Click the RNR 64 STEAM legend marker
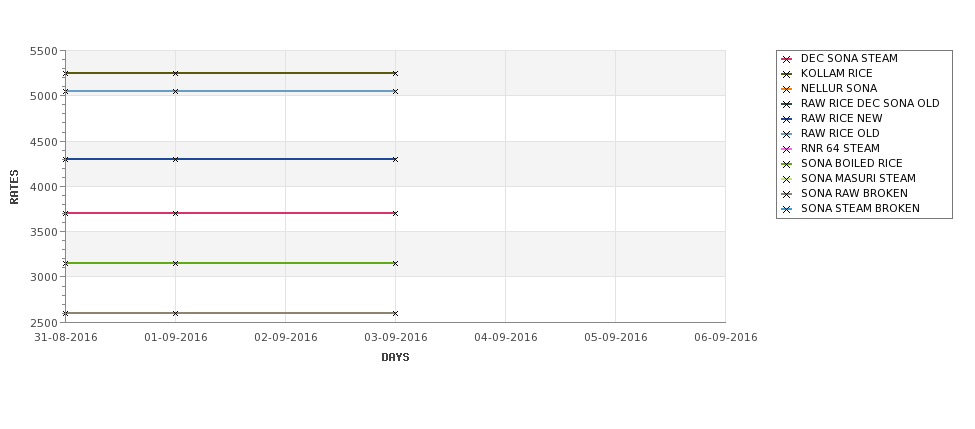Screen dimensions: 975x429 click(x=787, y=149)
